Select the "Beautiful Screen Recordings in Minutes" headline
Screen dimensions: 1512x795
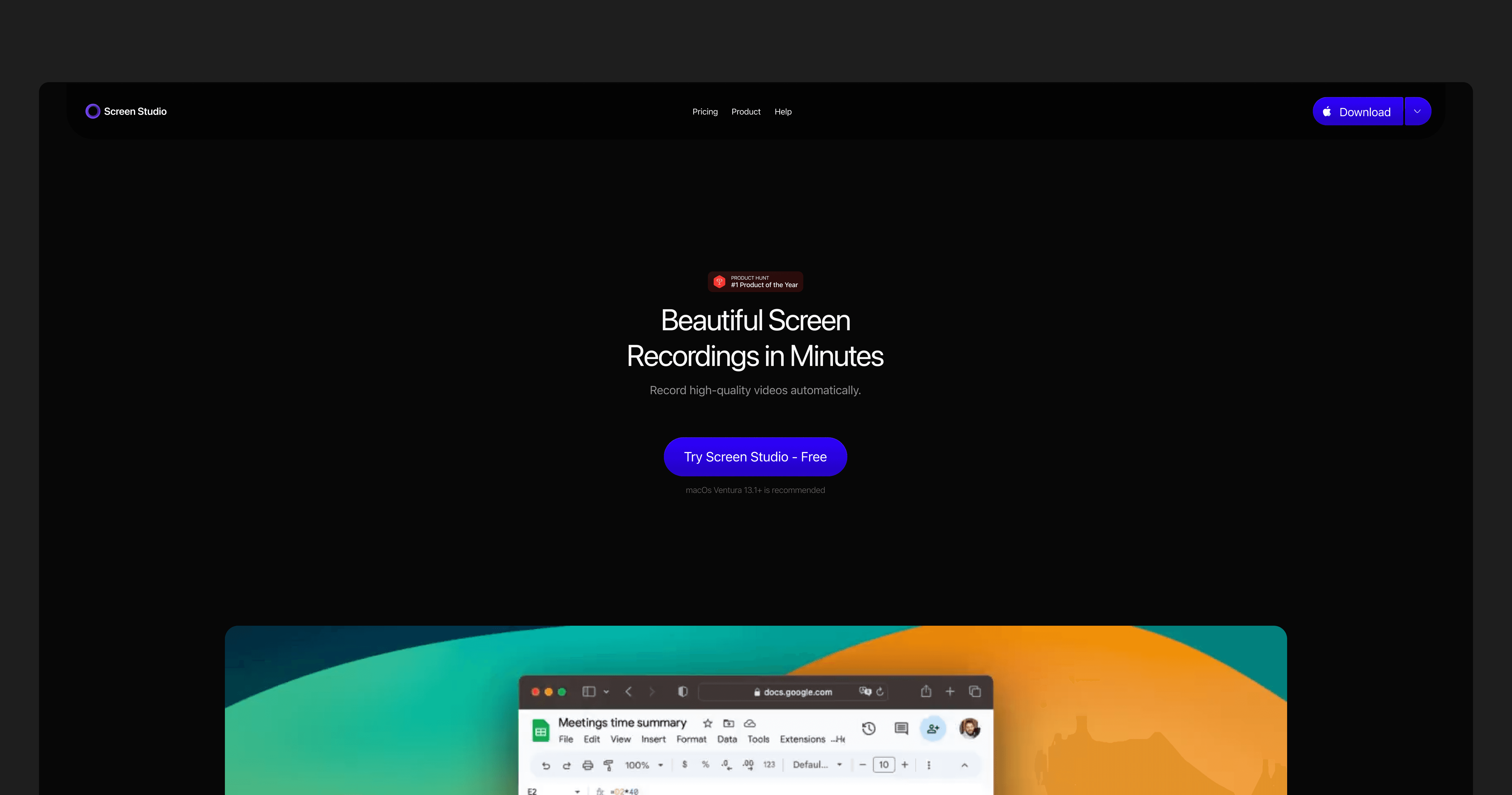click(755, 338)
